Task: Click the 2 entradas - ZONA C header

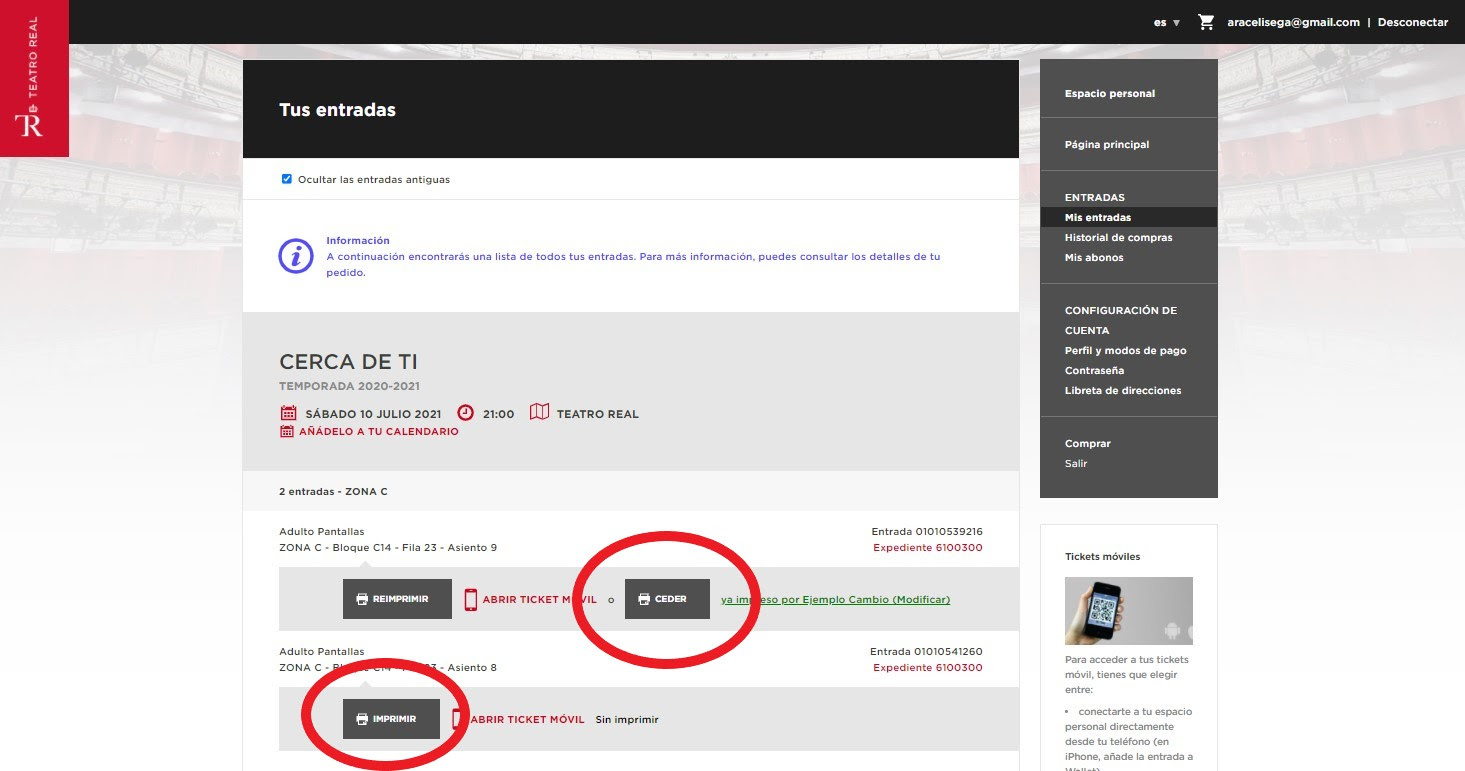Action: 333,491
